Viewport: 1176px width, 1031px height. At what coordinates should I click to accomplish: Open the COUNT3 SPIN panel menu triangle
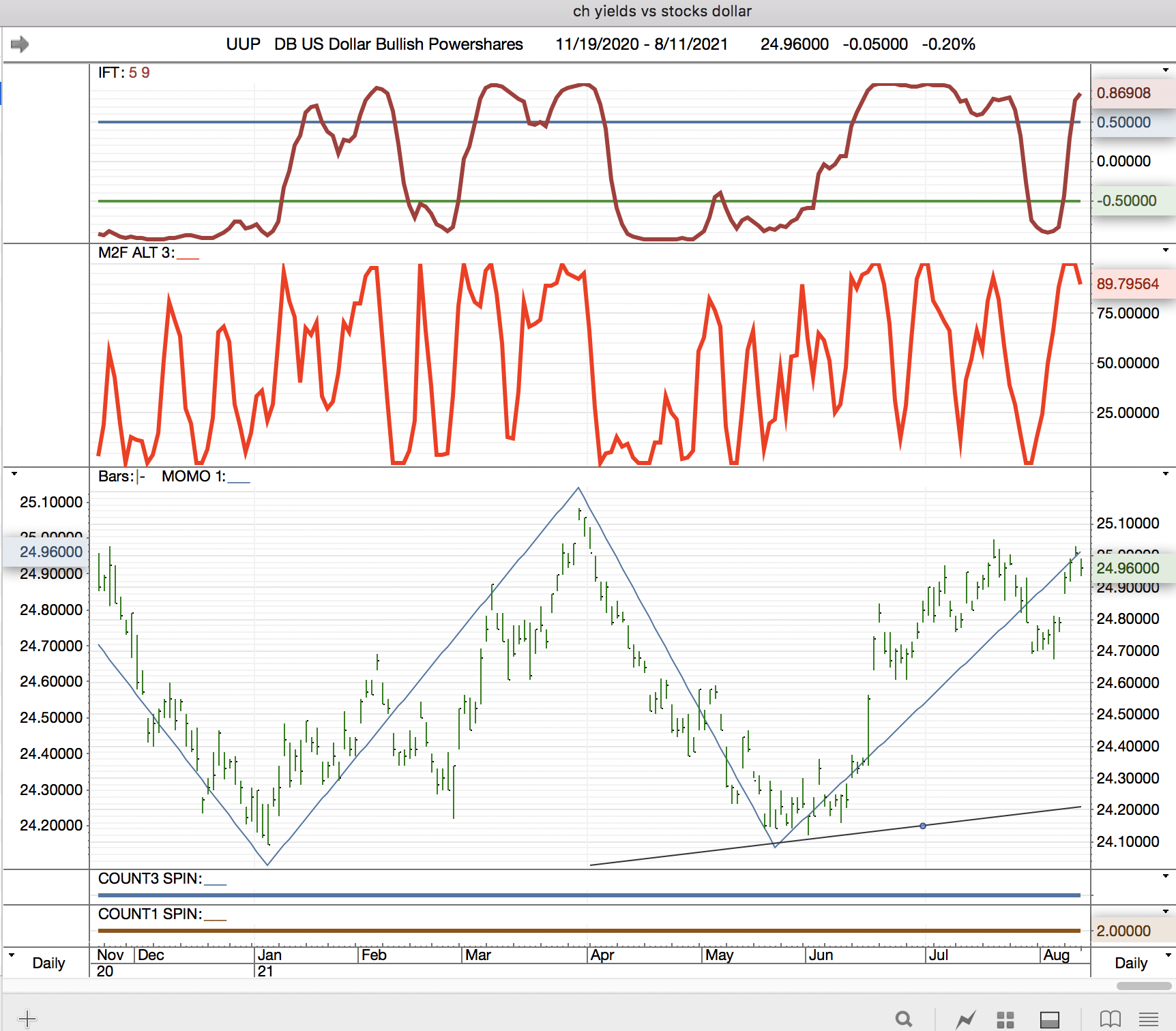pyautogui.click(x=1166, y=876)
